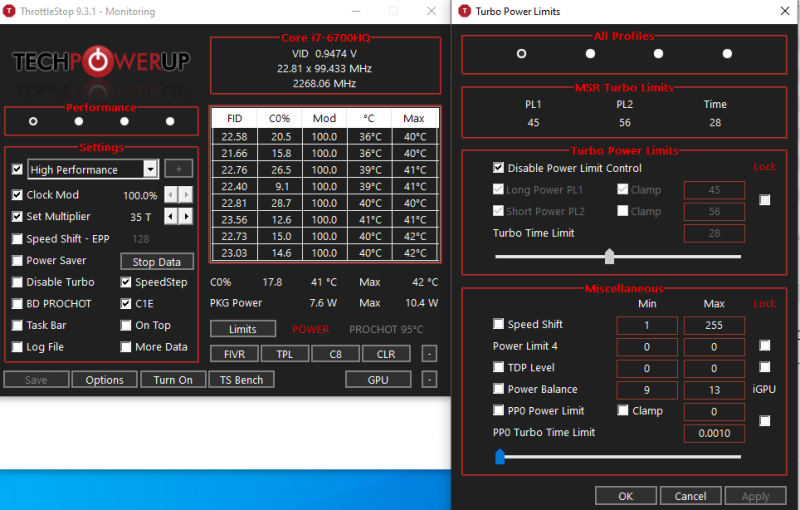The image size is (800, 510).
Task: Click the minus button next to GPU
Action: (430, 379)
